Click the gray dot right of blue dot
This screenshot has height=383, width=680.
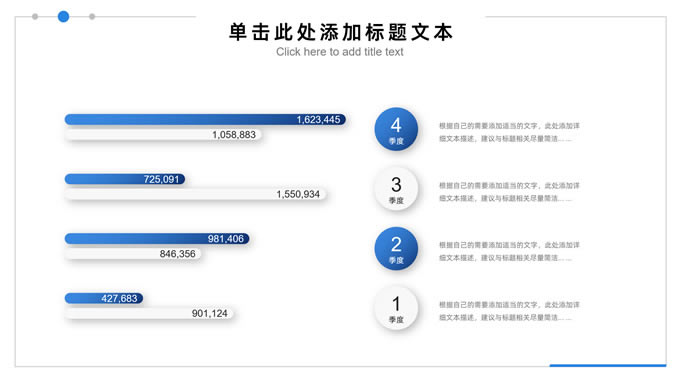pos(92,16)
